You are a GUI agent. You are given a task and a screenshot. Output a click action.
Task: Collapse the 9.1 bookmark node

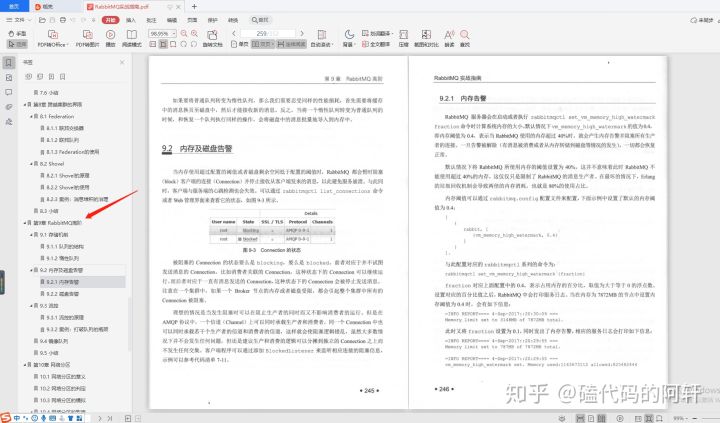[31, 235]
